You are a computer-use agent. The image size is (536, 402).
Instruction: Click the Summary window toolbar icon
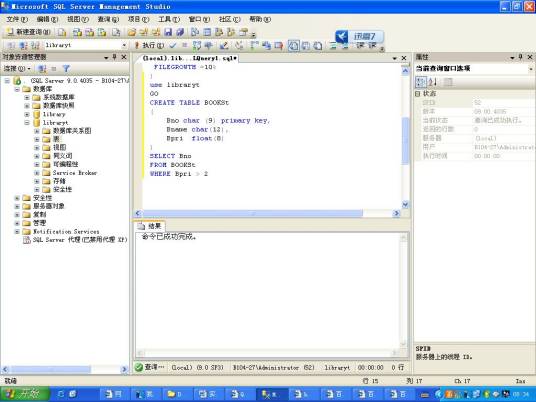click(x=207, y=32)
